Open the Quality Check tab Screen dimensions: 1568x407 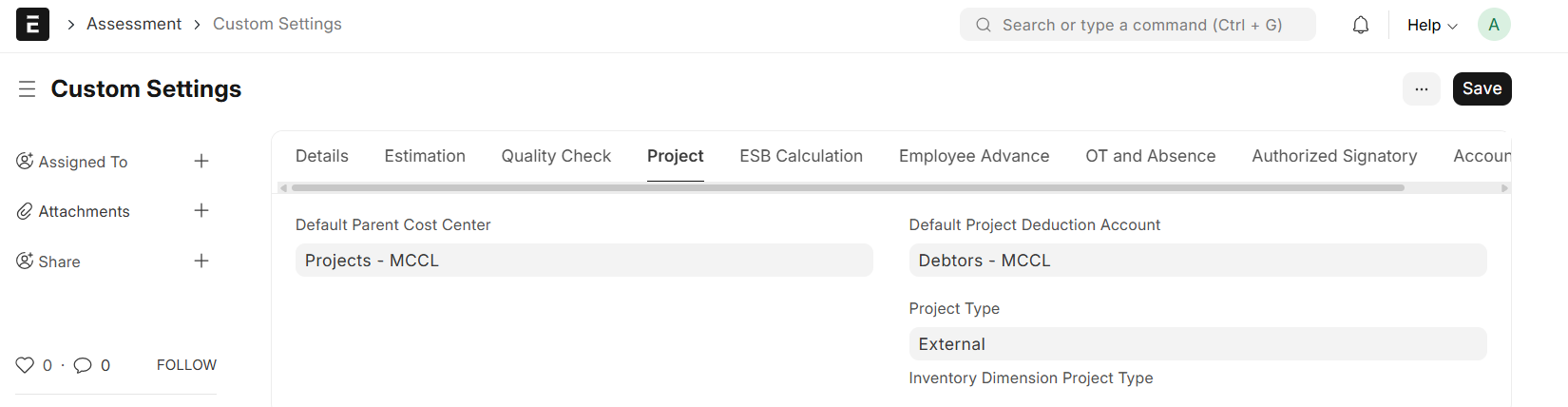[556, 156]
